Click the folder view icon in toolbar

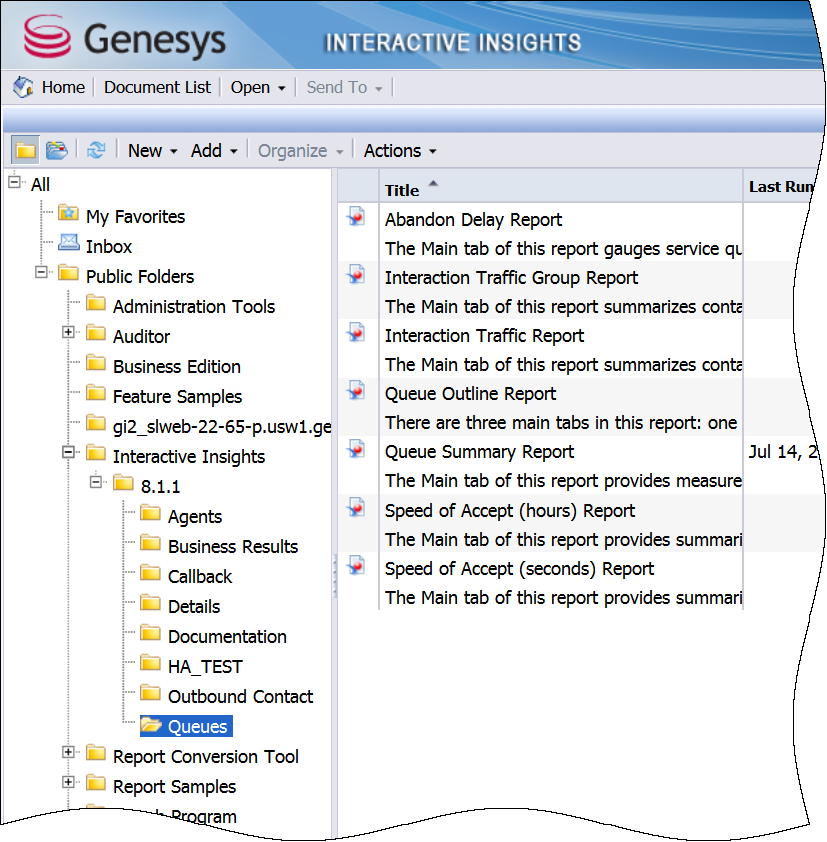point(25,151)
